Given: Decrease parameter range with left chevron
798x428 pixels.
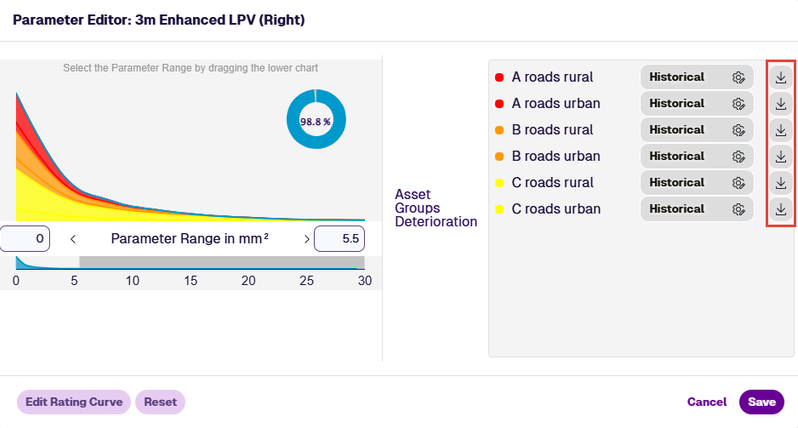Looking at the screenshot, I should pos(73,239).
